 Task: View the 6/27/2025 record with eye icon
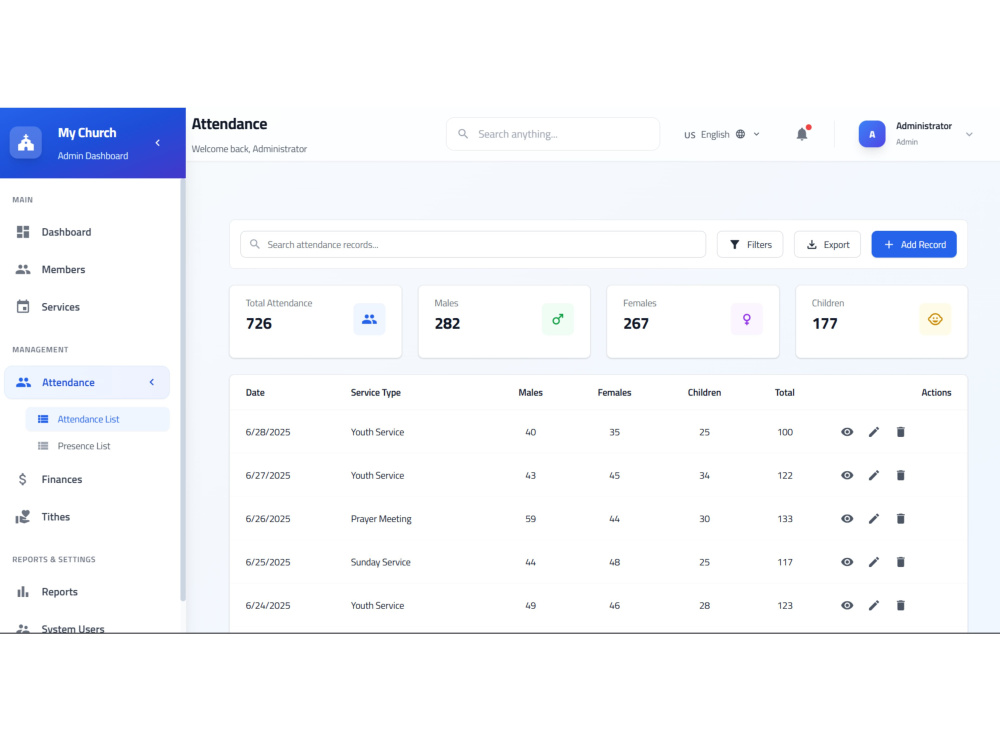[847, 475]
